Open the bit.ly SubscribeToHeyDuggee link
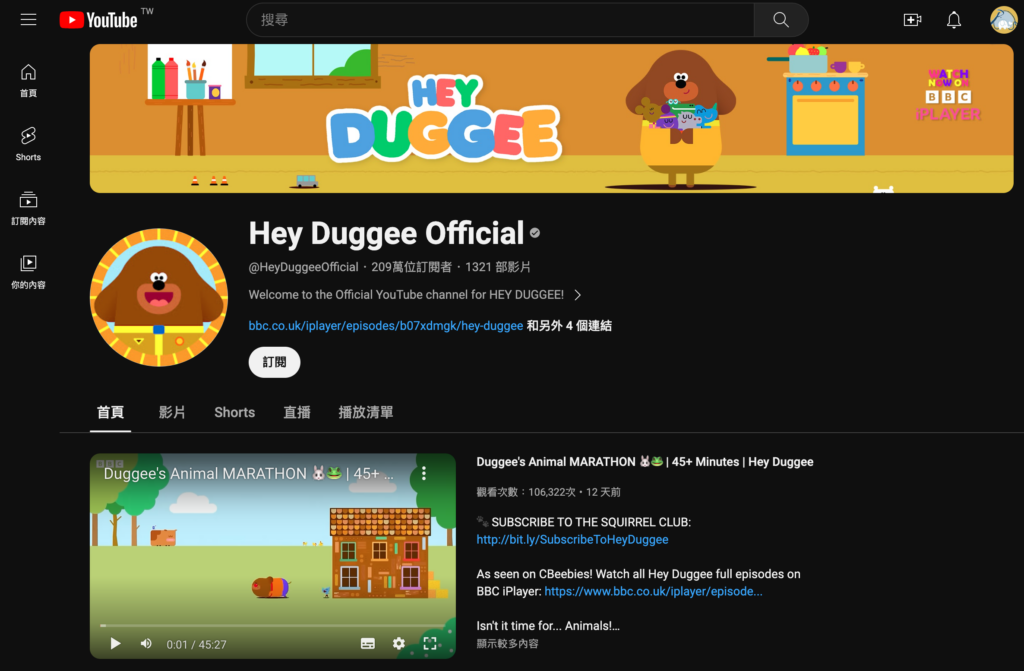The height and width of the screenshot is (671, 1024). coord(572,539)
